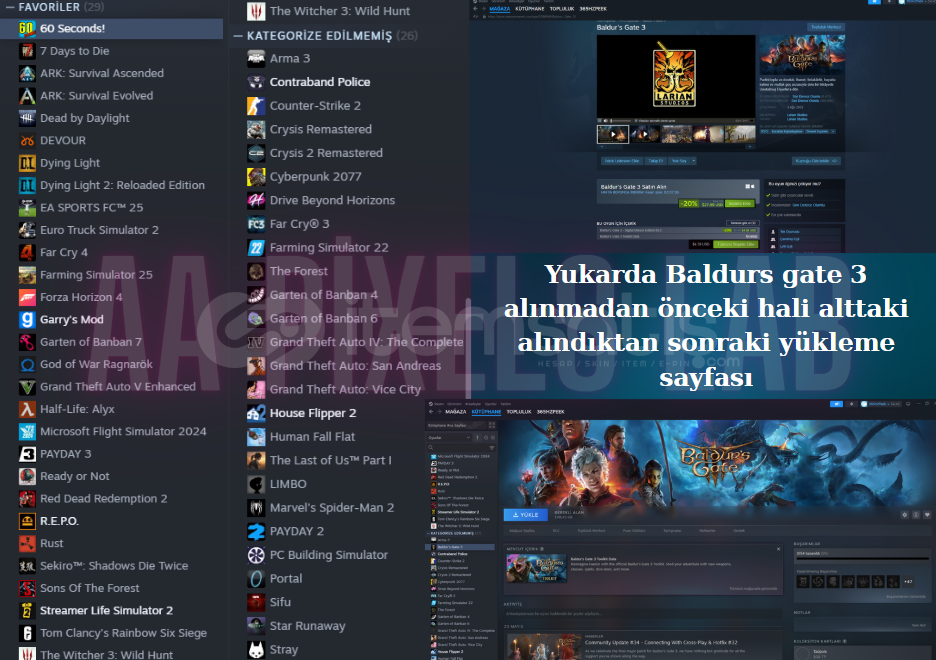Click the Topluluk Merkezi button on store page
This screenshot has height=660, width=936.
click(x=826, y=27)
